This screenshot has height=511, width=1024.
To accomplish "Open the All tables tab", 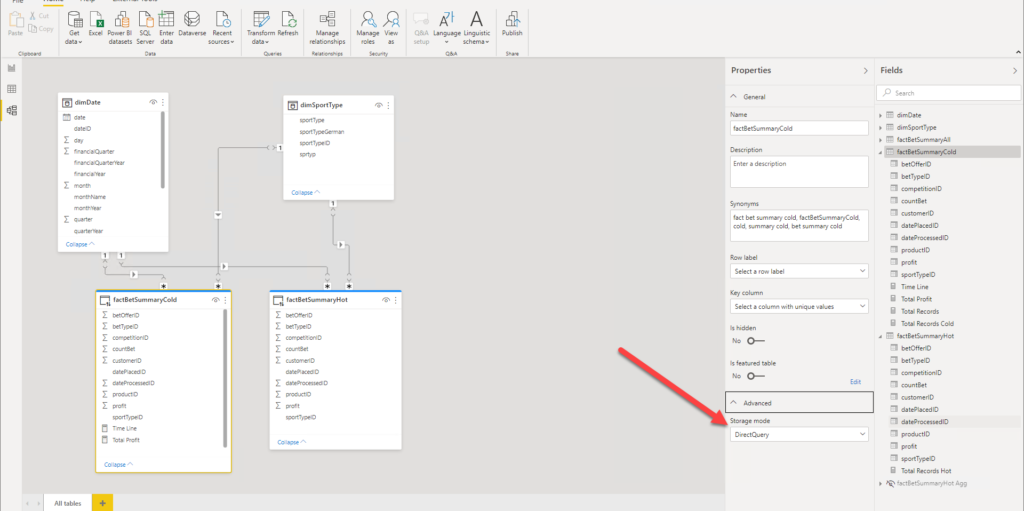I will (x=68, y=503).
